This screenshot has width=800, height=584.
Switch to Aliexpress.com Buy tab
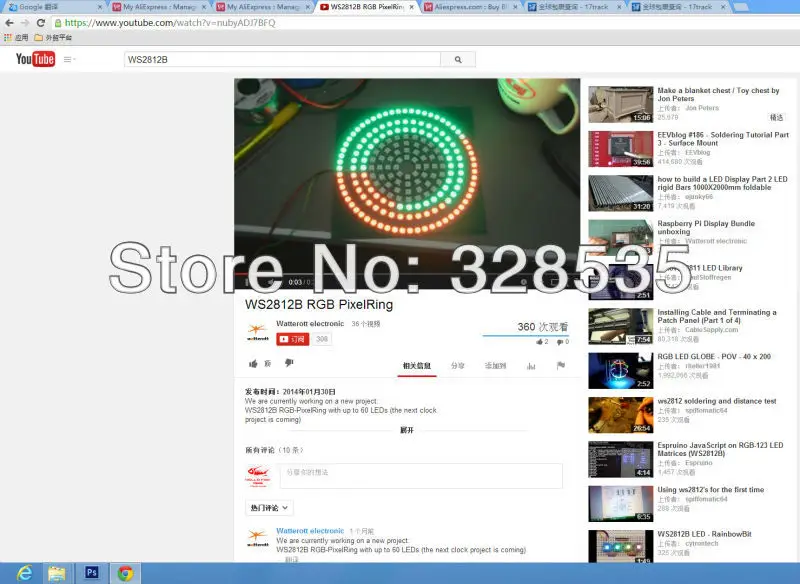[x=469, y=7]
